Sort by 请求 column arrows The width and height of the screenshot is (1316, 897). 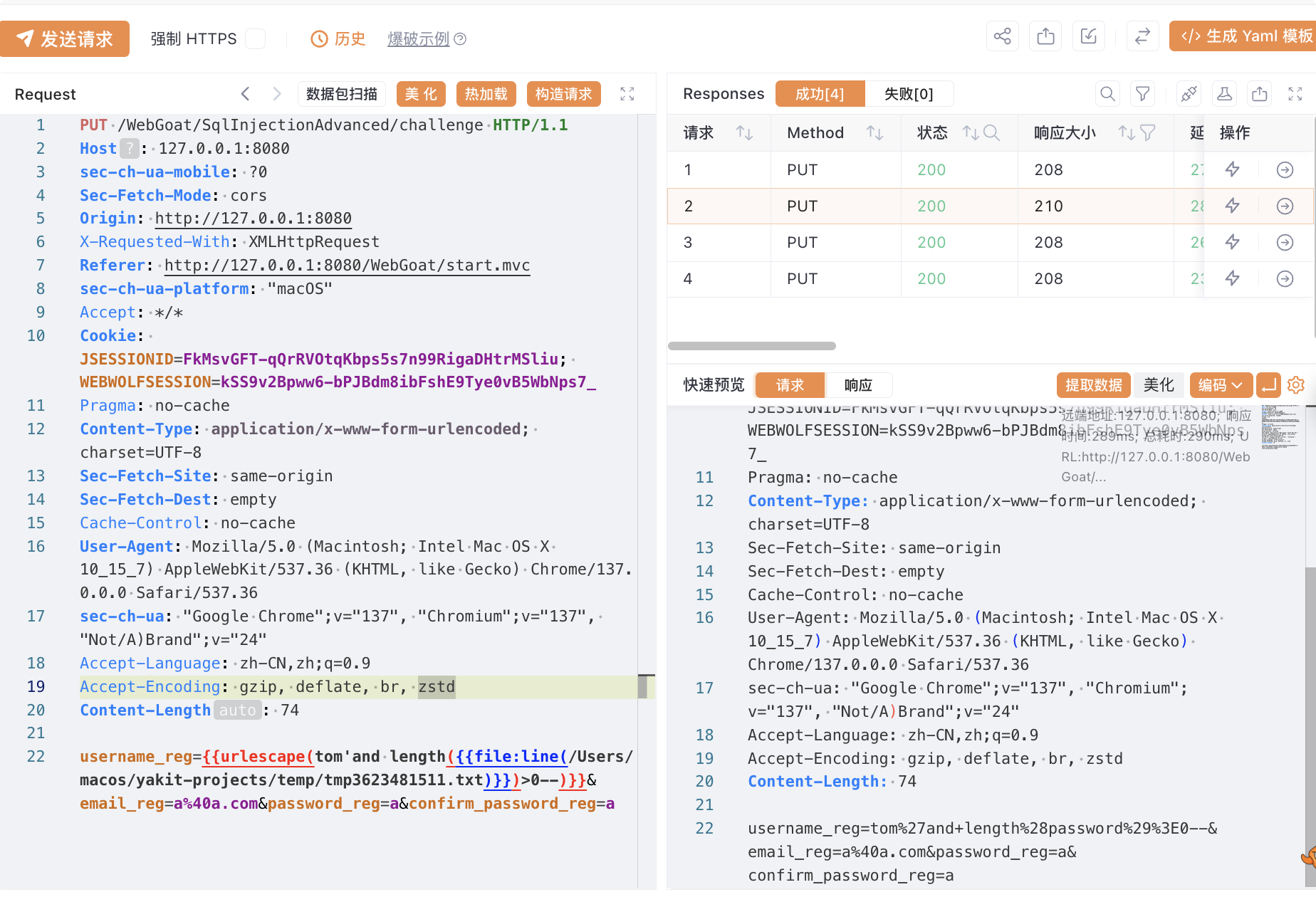pyautogui.click(x=744, y=132)
